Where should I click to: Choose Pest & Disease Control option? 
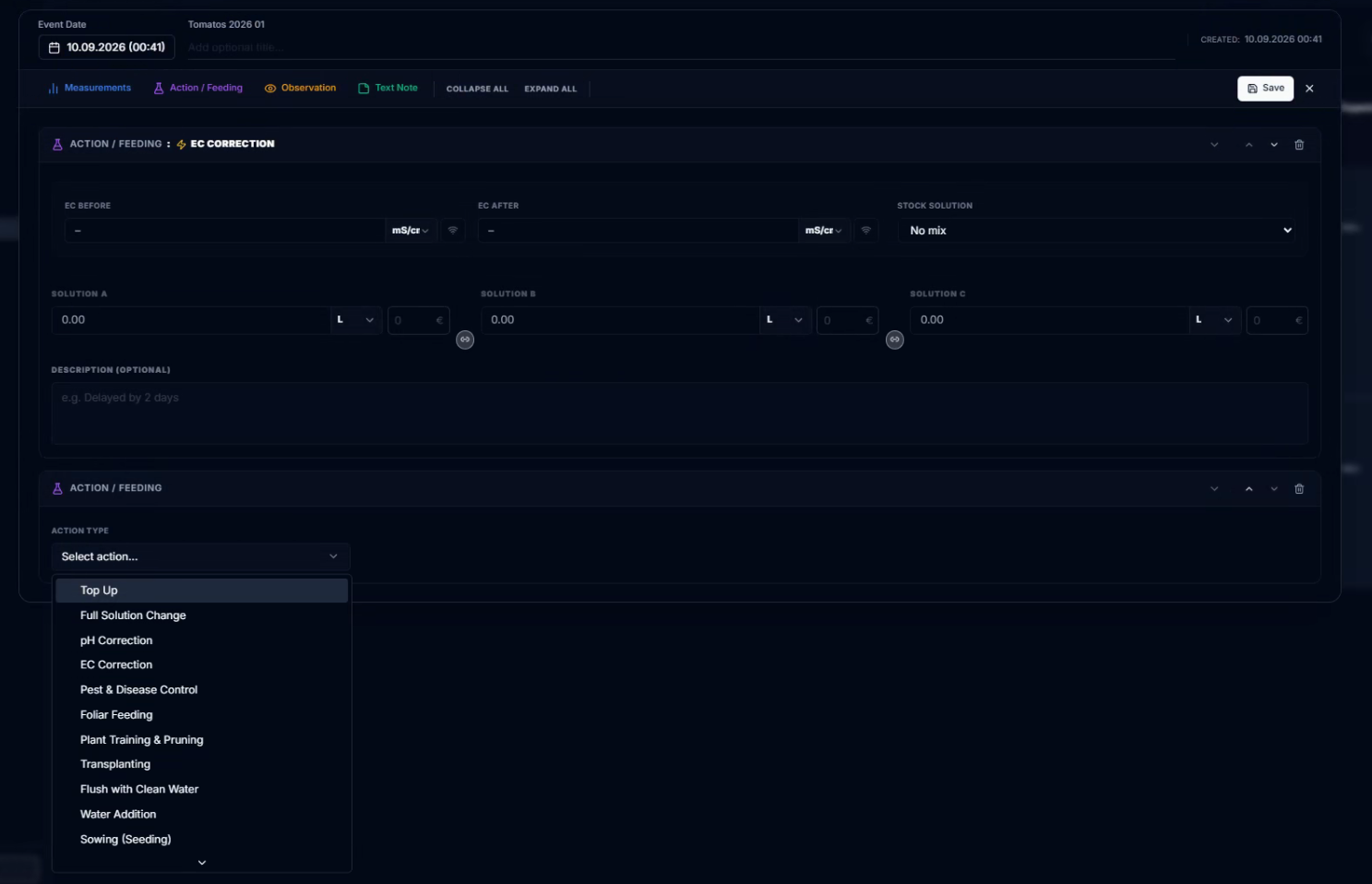[x=202, y=690]
